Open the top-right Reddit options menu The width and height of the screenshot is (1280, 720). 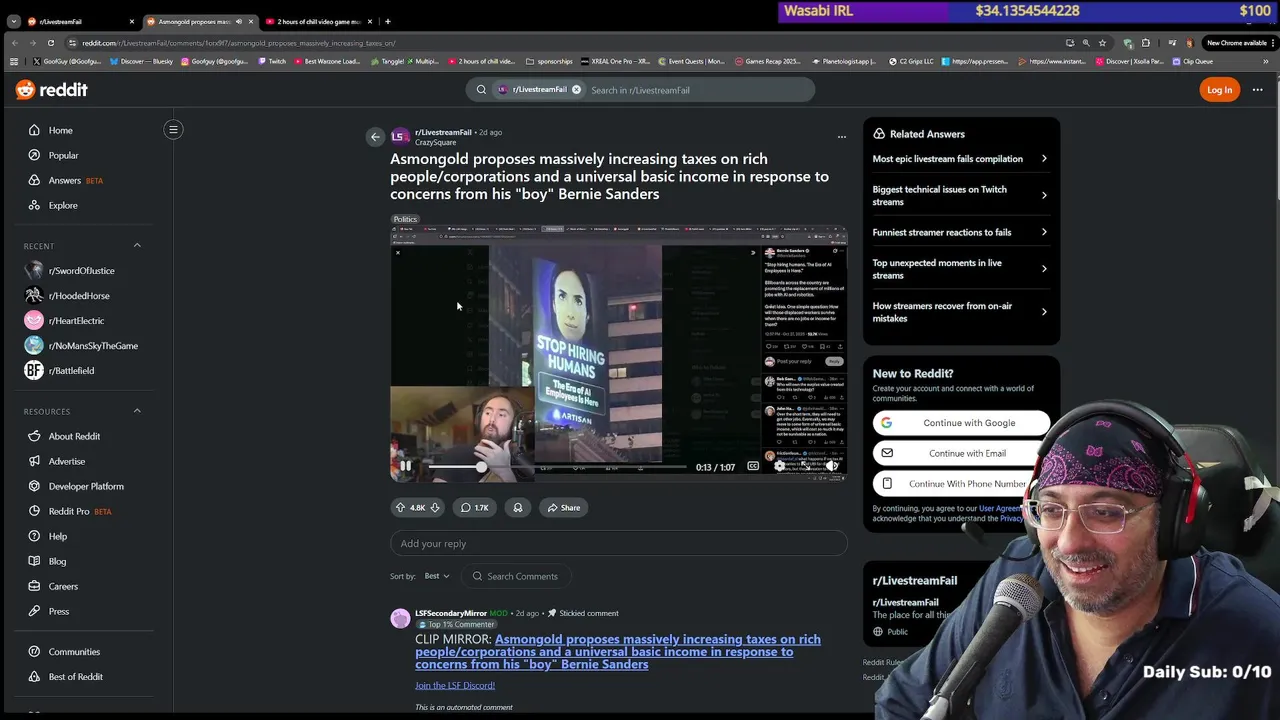1257,90
